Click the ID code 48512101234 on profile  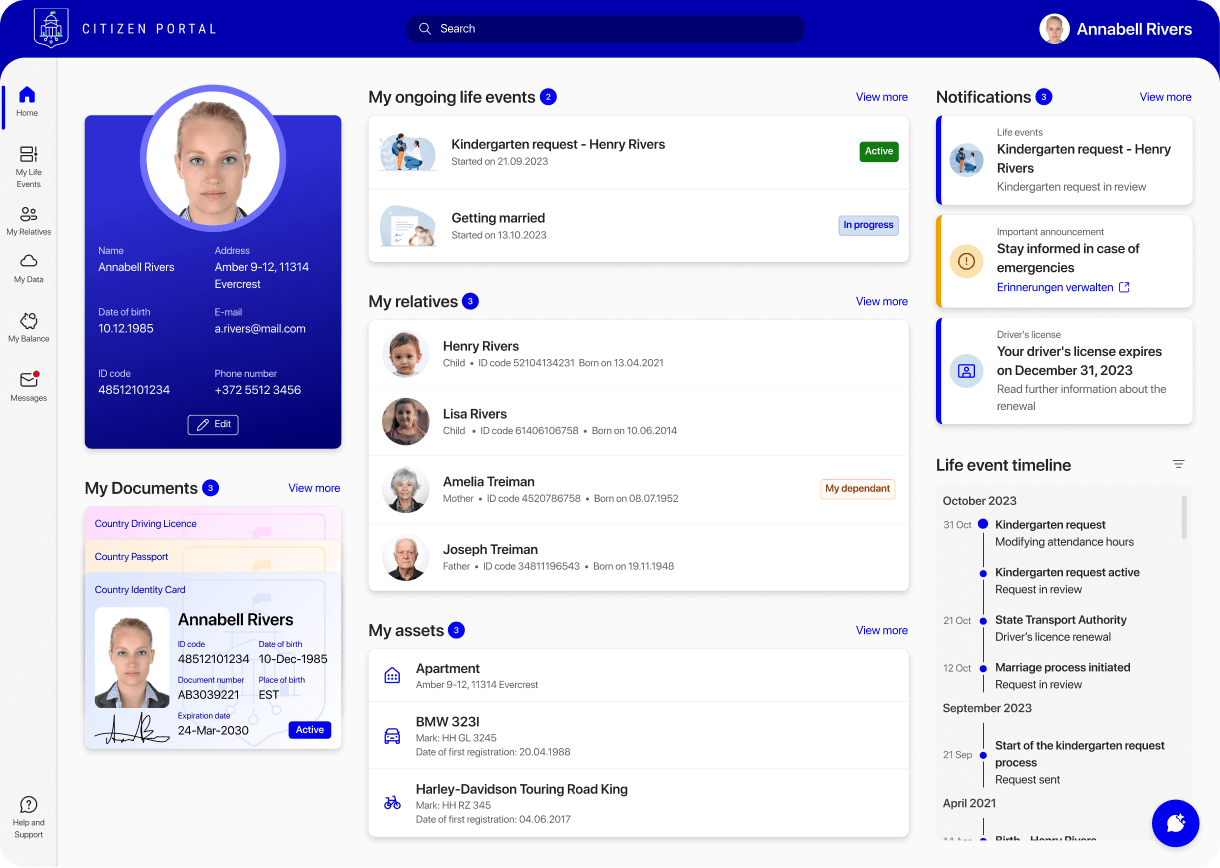coord(134,390)
